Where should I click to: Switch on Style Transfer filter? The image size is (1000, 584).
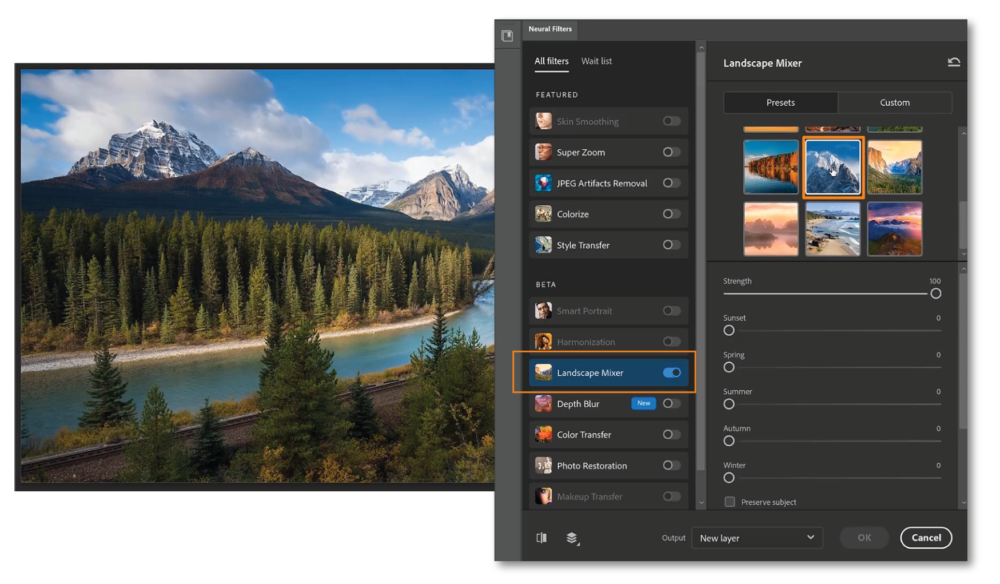(x=672, y=245)
